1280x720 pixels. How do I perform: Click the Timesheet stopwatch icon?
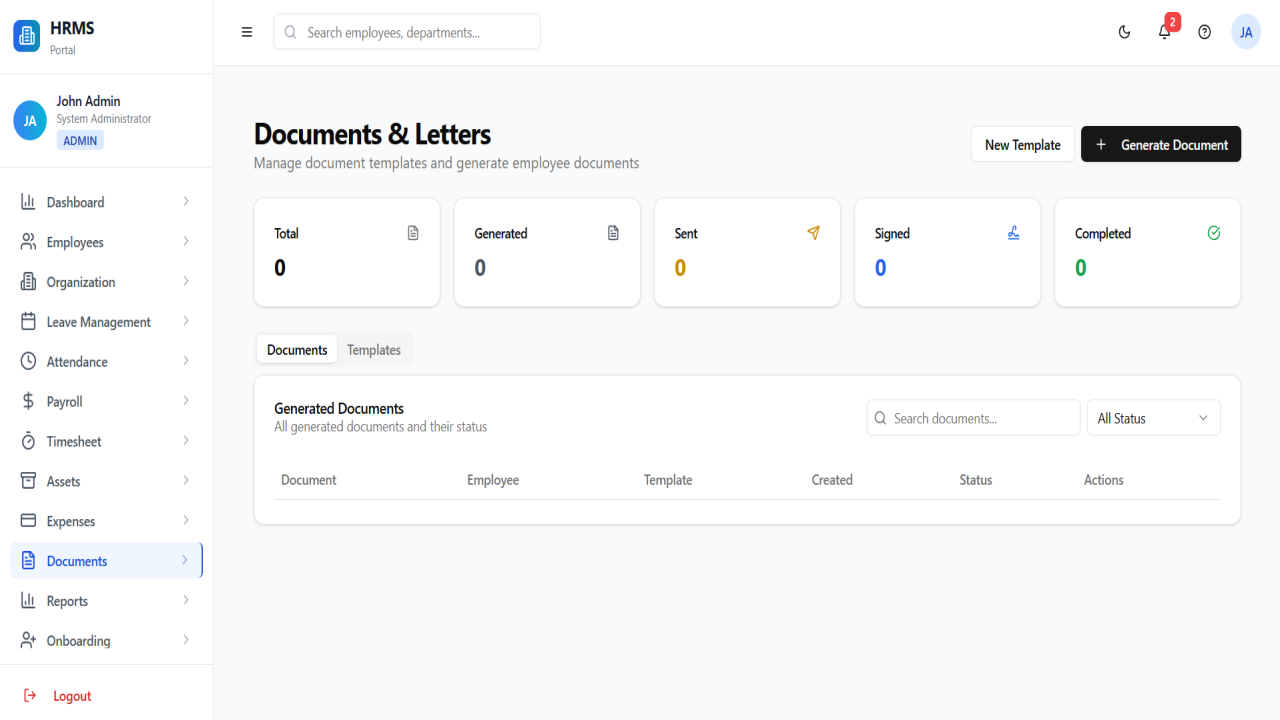coord(28,441)
